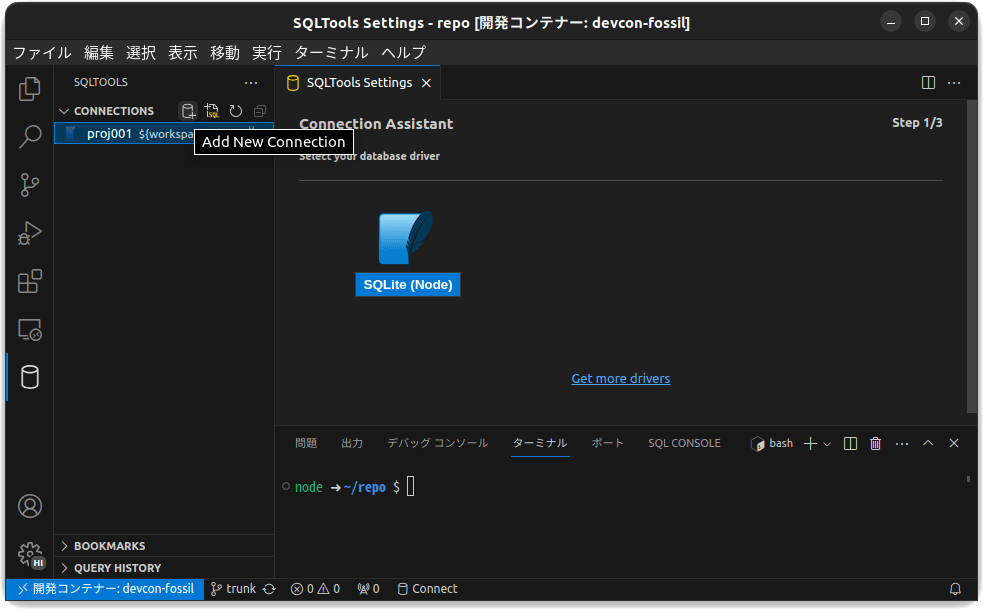The width and height of the screenshot is (983, 609).
Task: Close the bottom panel
Action: (954, 443)
